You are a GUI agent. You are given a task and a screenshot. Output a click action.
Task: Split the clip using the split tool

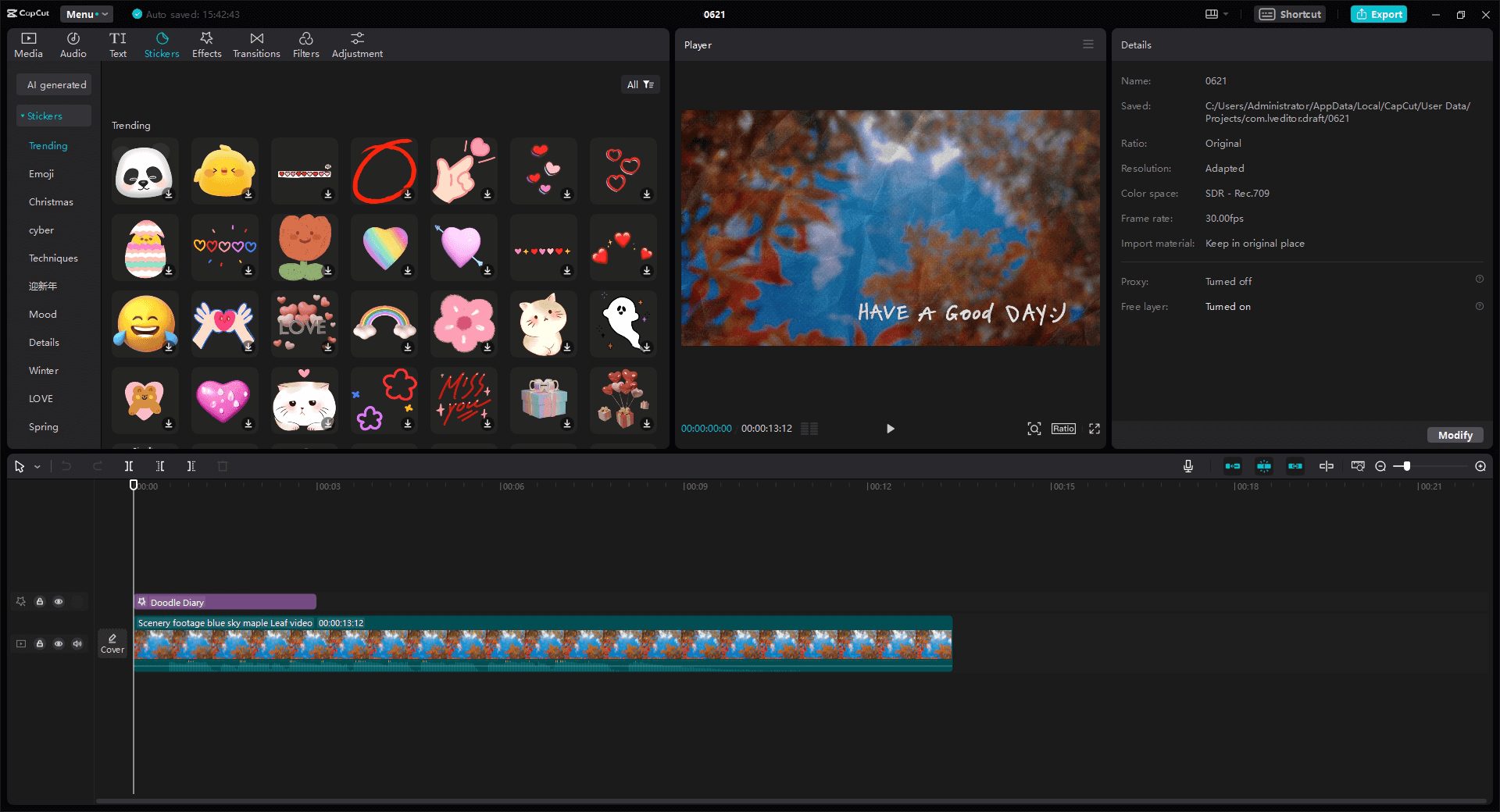129,466
